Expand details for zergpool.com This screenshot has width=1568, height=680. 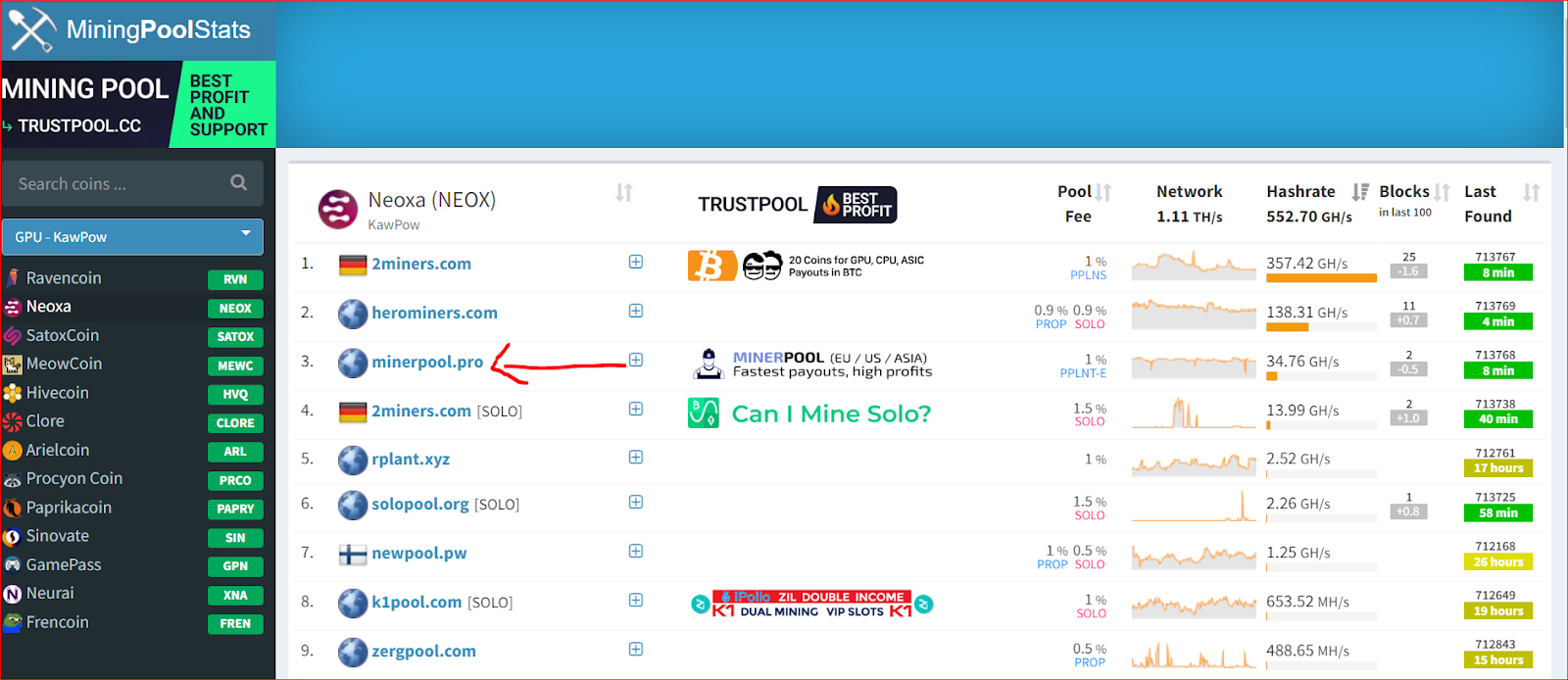click(636, 649)
